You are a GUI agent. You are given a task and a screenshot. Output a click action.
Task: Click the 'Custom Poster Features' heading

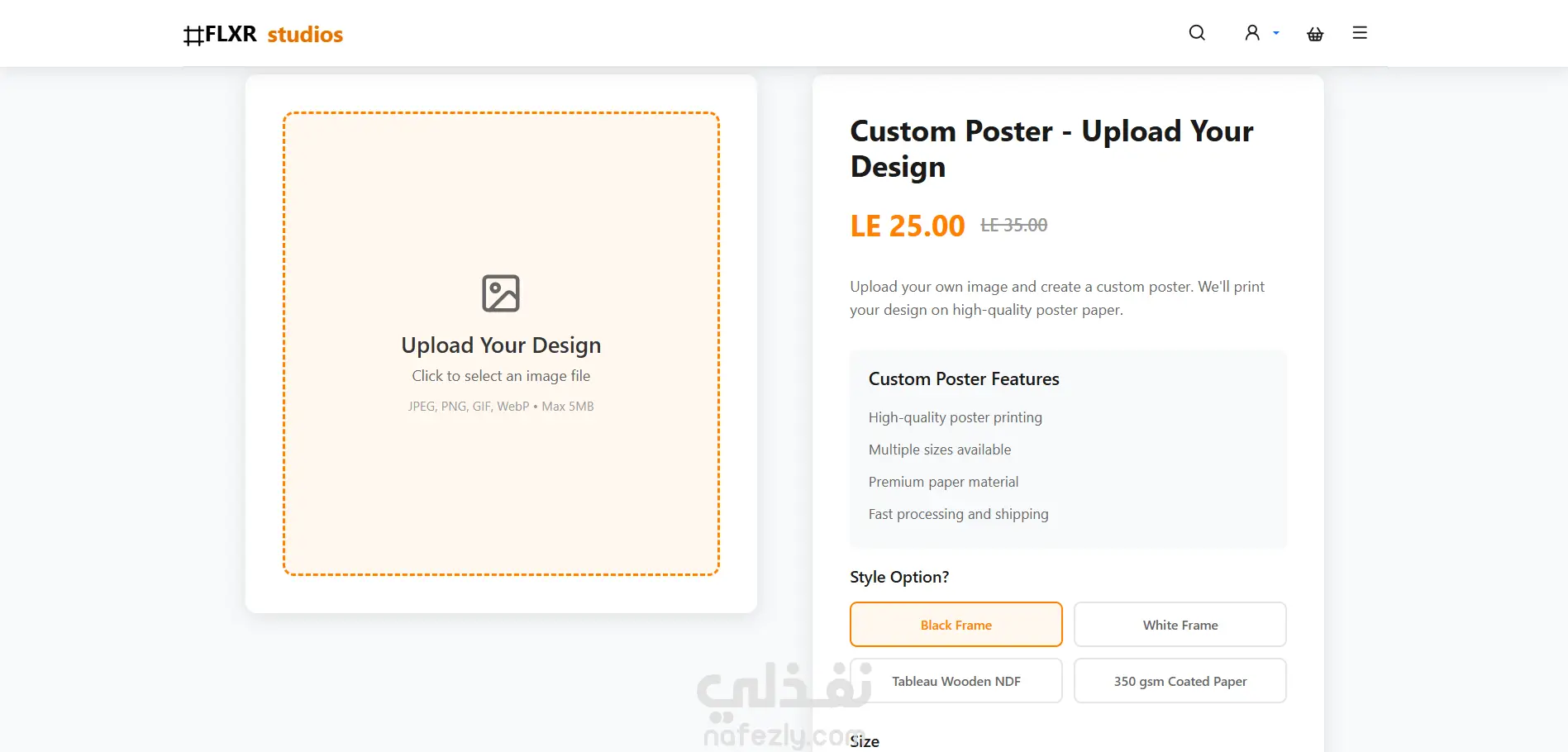(x=964, y=379)
